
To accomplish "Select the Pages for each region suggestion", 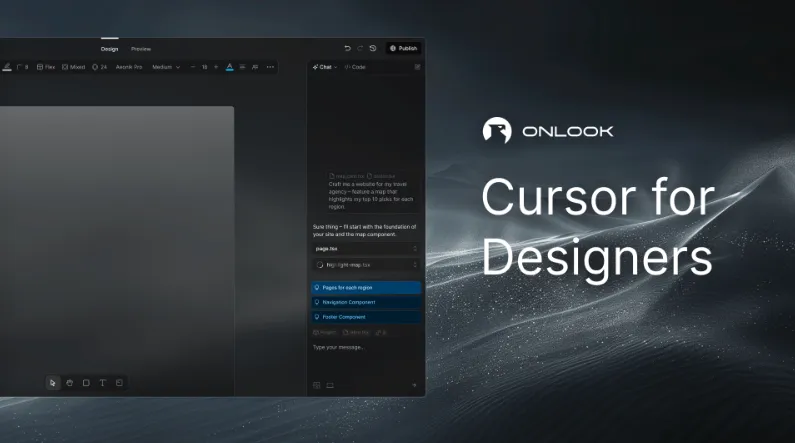I will click(x=366, y=287).
